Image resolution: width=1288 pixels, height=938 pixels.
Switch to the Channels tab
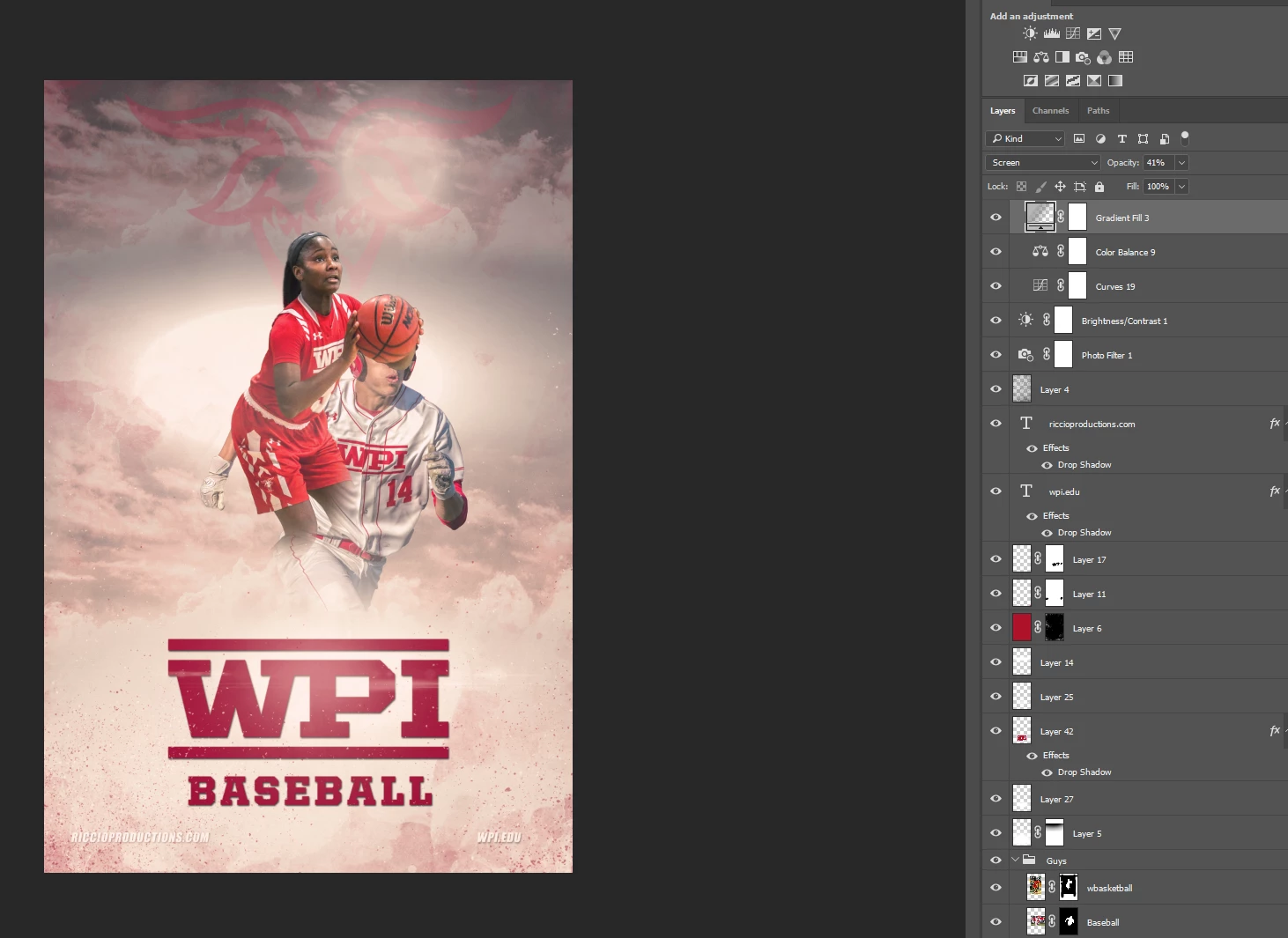[1050, 111]
